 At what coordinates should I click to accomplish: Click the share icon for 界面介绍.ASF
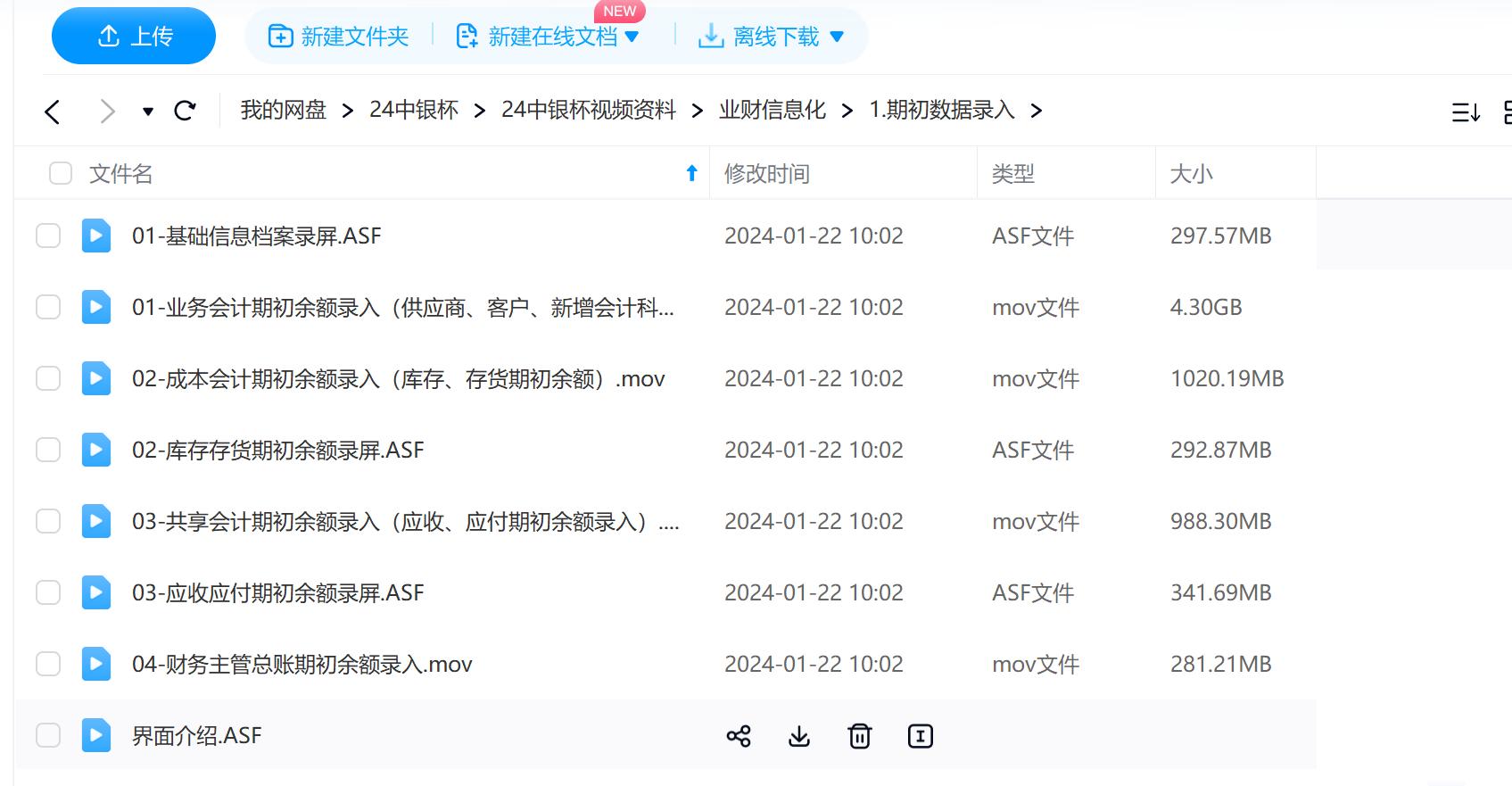point(739,736)
